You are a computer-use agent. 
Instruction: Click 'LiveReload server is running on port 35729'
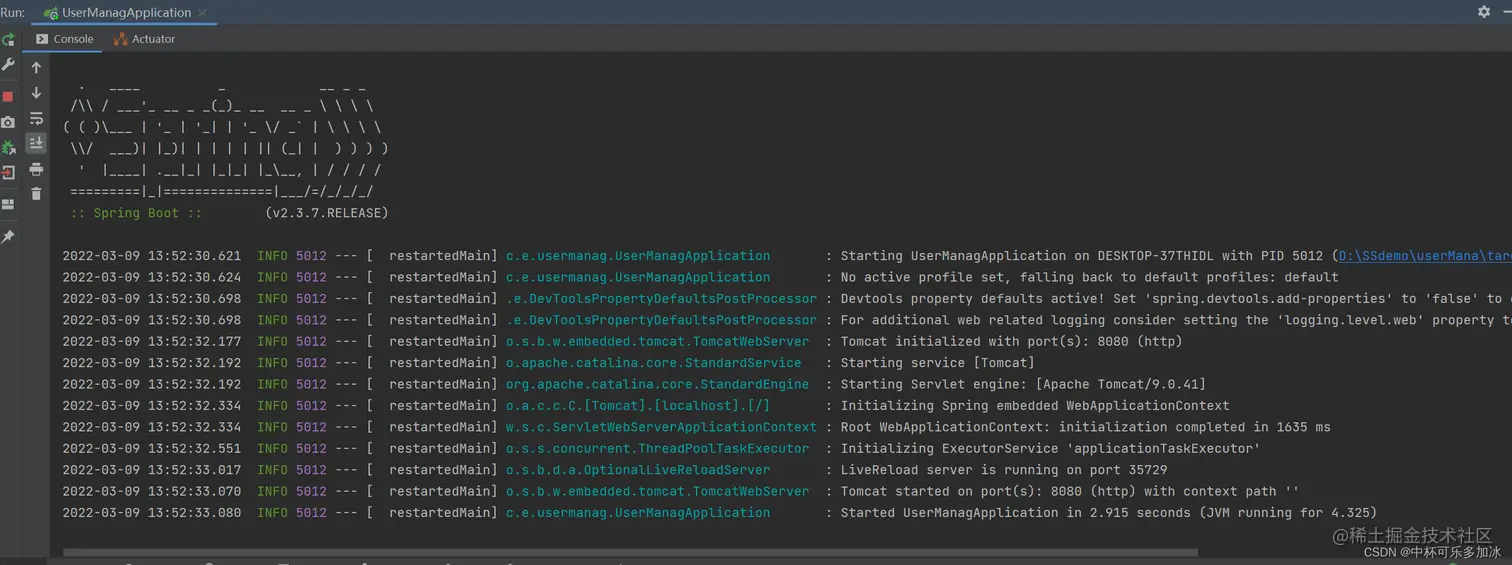point(1003,470)
